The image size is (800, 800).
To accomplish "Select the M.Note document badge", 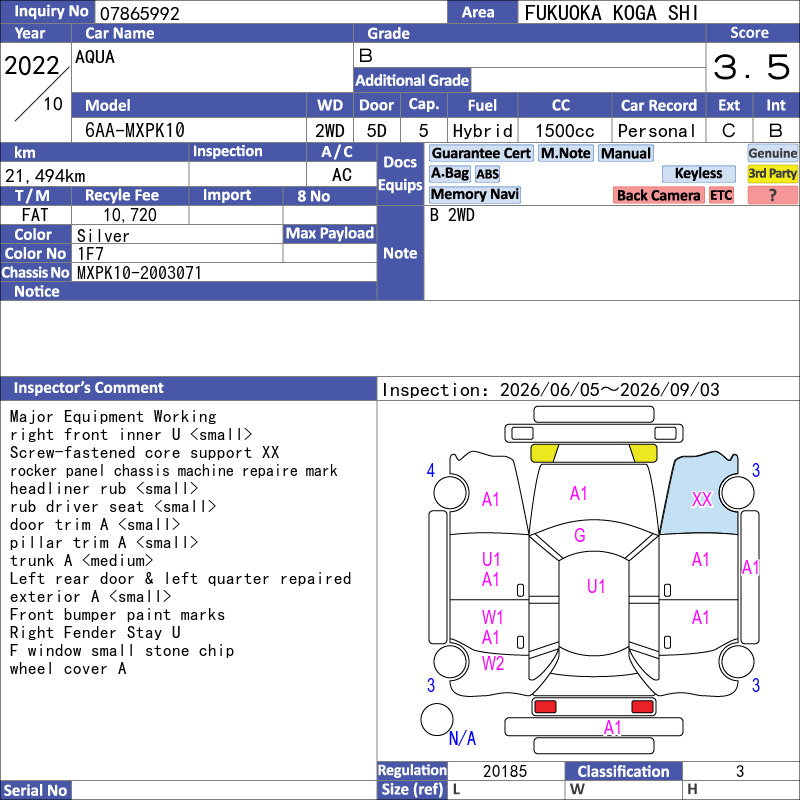I will 566,153.
